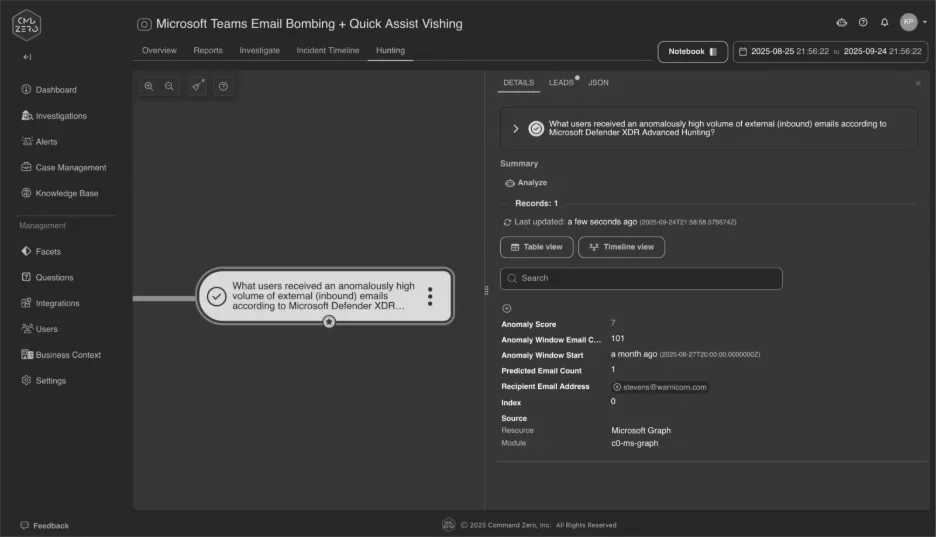936x537 pixels.
Task: Click the Anomaly Window Start value
Action: click(x=685, y=354)
